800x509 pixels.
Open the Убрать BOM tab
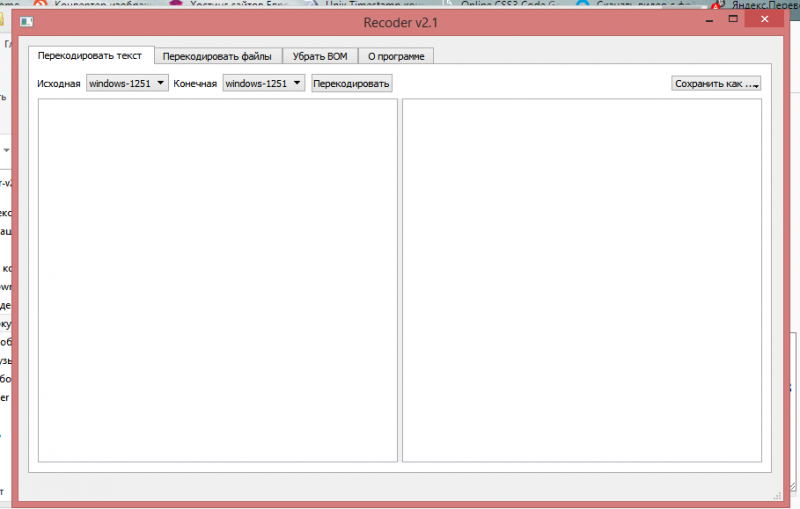click(320, 56)
